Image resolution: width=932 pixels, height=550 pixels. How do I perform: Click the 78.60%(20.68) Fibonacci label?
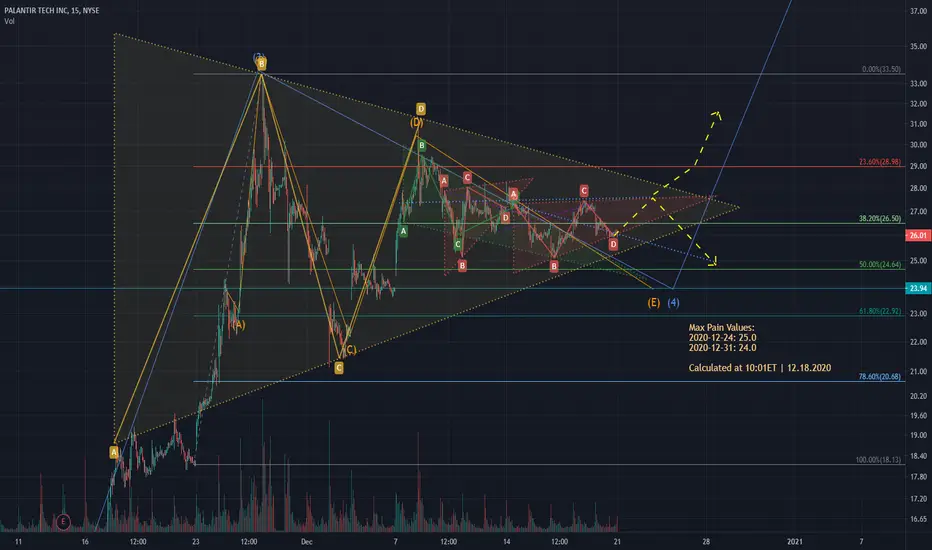(x=880, y=376)
